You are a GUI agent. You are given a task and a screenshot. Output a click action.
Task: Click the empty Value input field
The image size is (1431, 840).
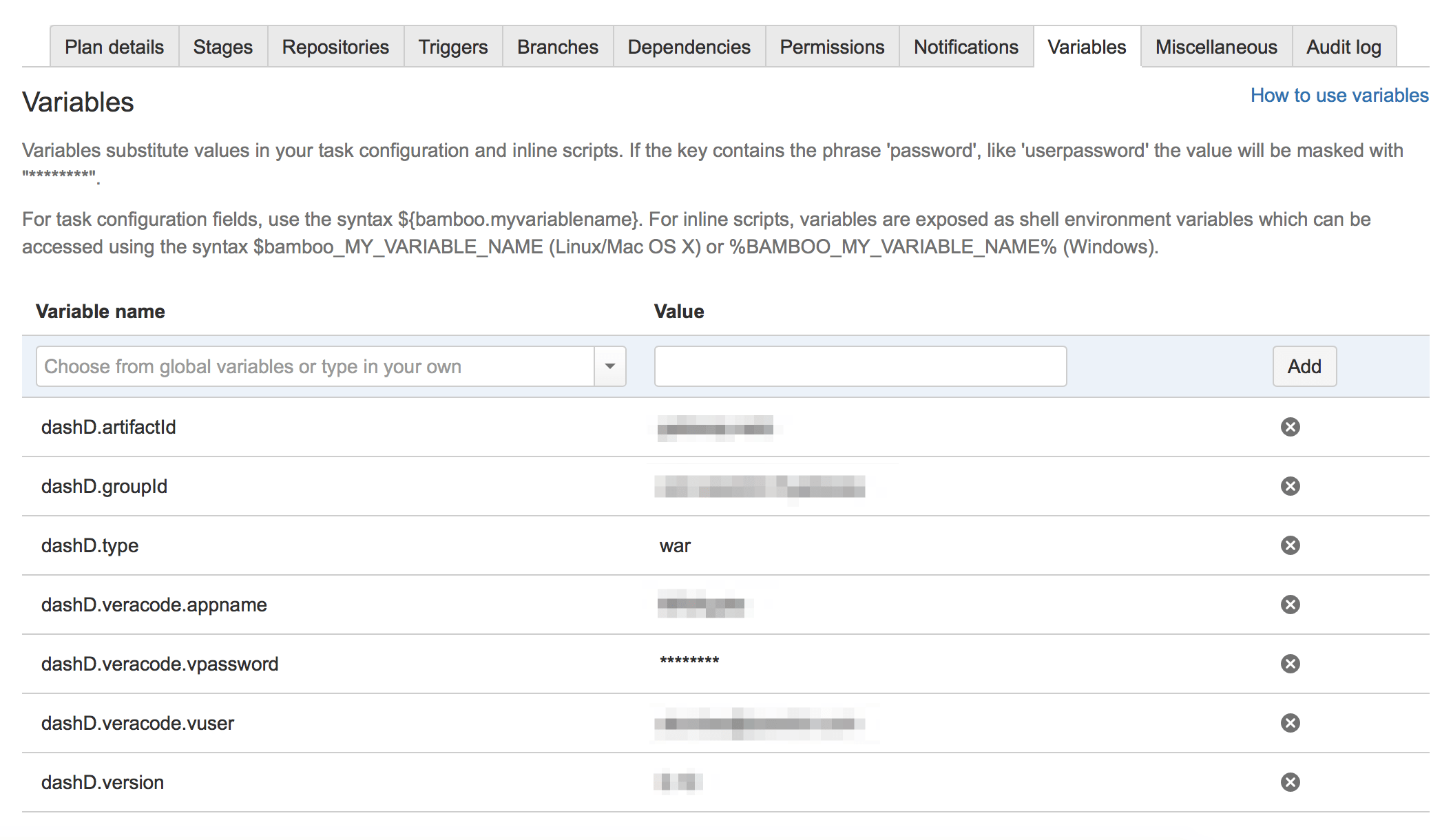pos(859,366)
